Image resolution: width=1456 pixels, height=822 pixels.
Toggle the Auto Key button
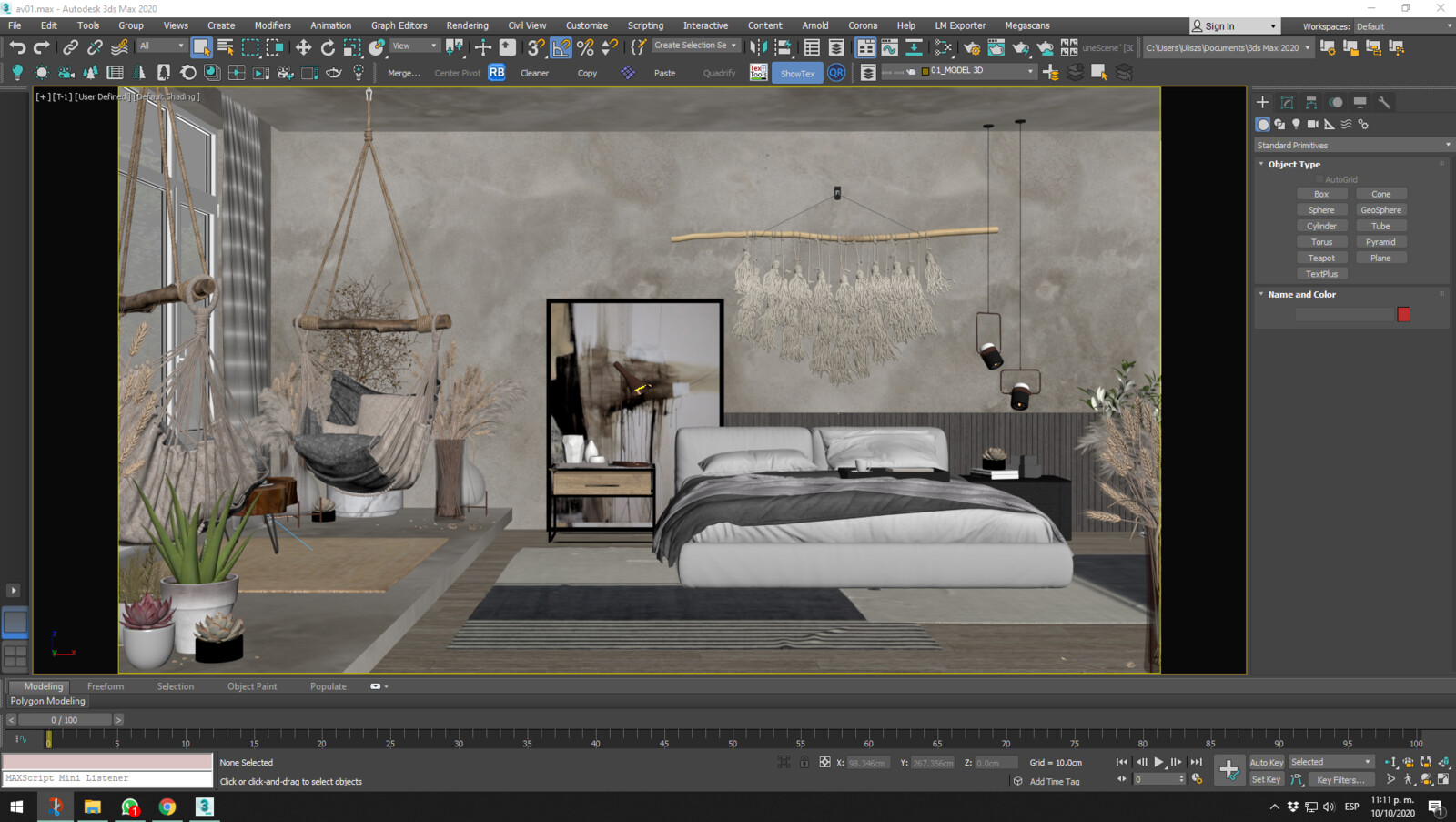coord(1266,762)
